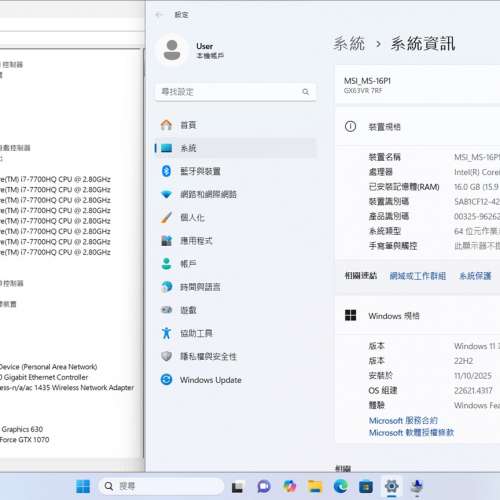Open privacy and security settings
Screen dimensions: 500x500
point(236,356)
